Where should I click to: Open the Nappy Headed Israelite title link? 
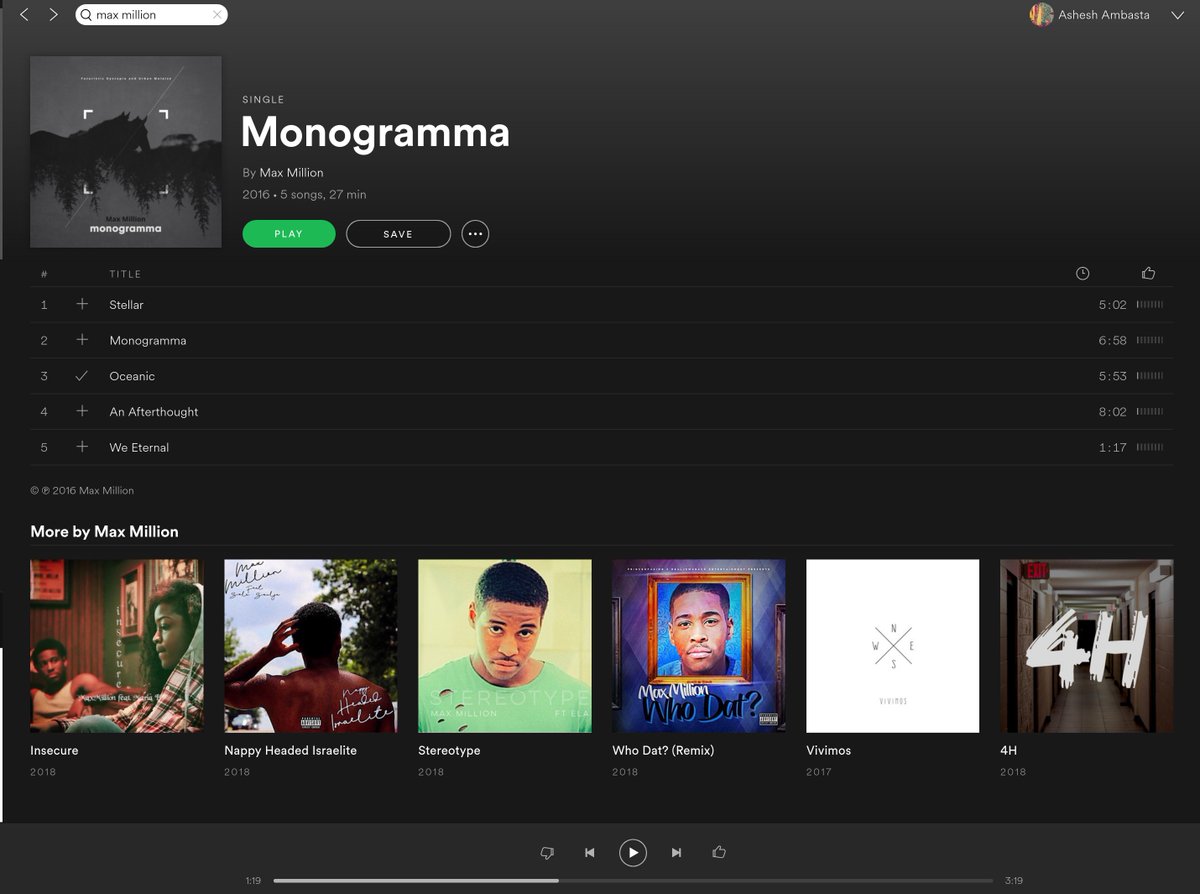tap(291, 750)
